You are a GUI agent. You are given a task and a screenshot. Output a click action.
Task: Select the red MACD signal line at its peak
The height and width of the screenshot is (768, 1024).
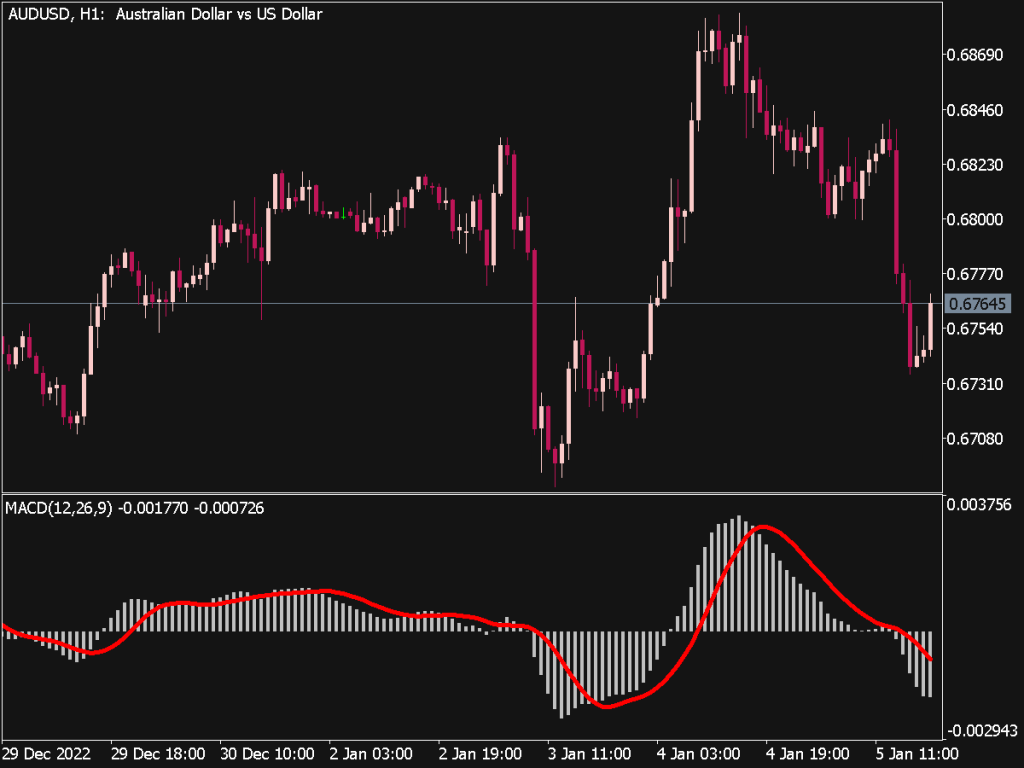click(764, 526)
